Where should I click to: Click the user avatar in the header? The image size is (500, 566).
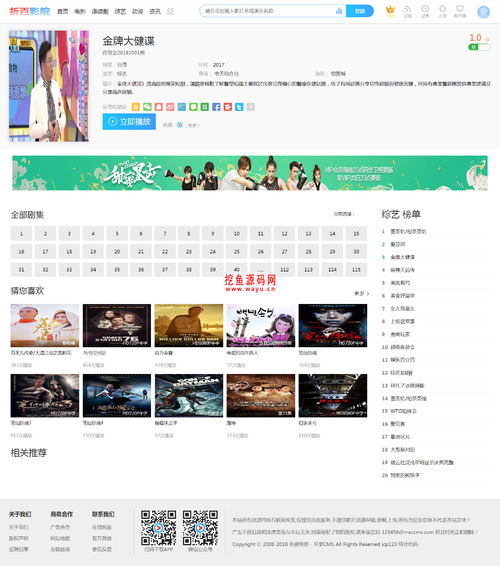point(483,12)
